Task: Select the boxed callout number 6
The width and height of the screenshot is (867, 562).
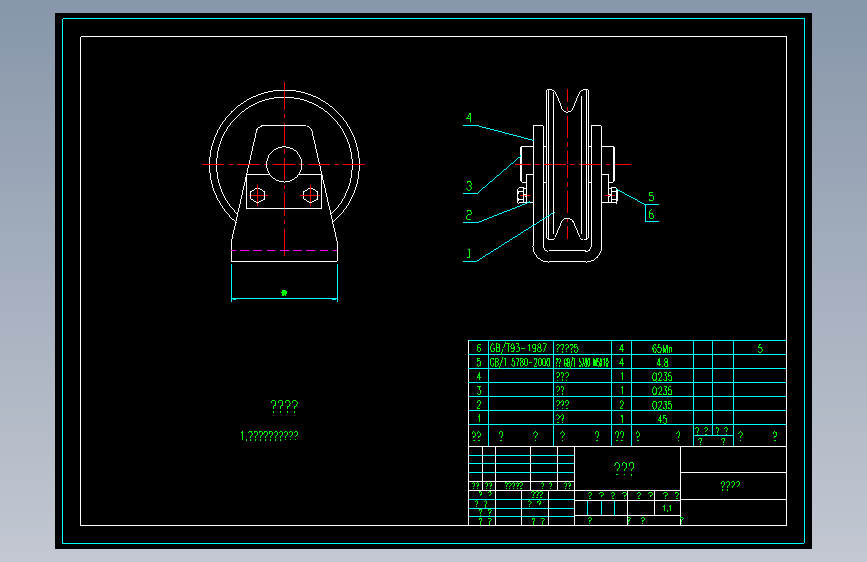Action: (x=651, y=214)
